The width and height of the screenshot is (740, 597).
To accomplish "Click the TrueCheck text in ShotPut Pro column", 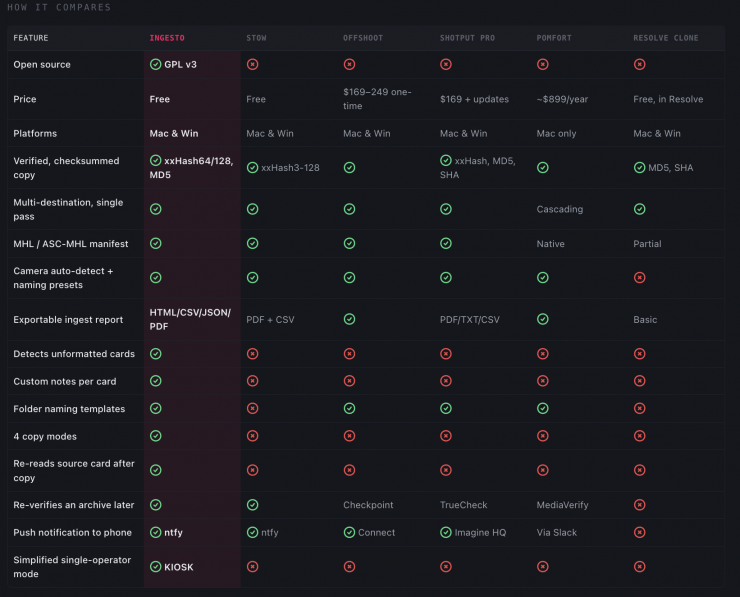I will pos(463,505).
